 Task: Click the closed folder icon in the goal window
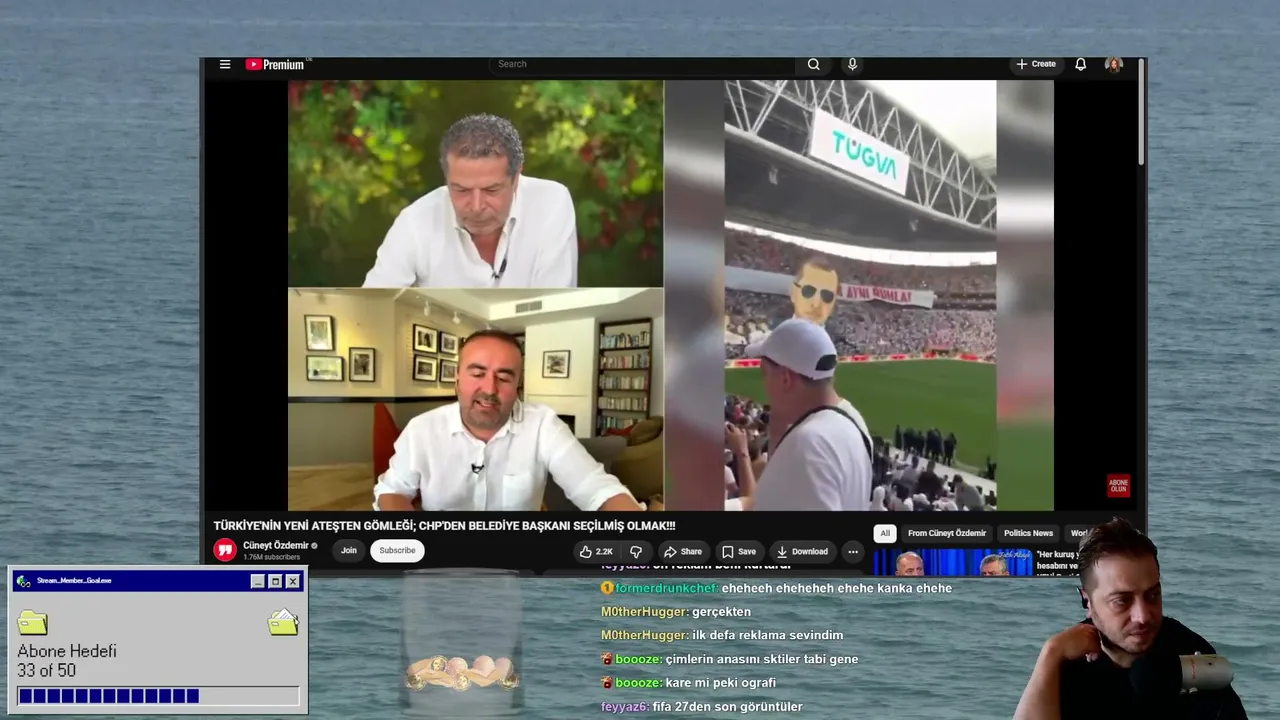(x=33, y=622)
